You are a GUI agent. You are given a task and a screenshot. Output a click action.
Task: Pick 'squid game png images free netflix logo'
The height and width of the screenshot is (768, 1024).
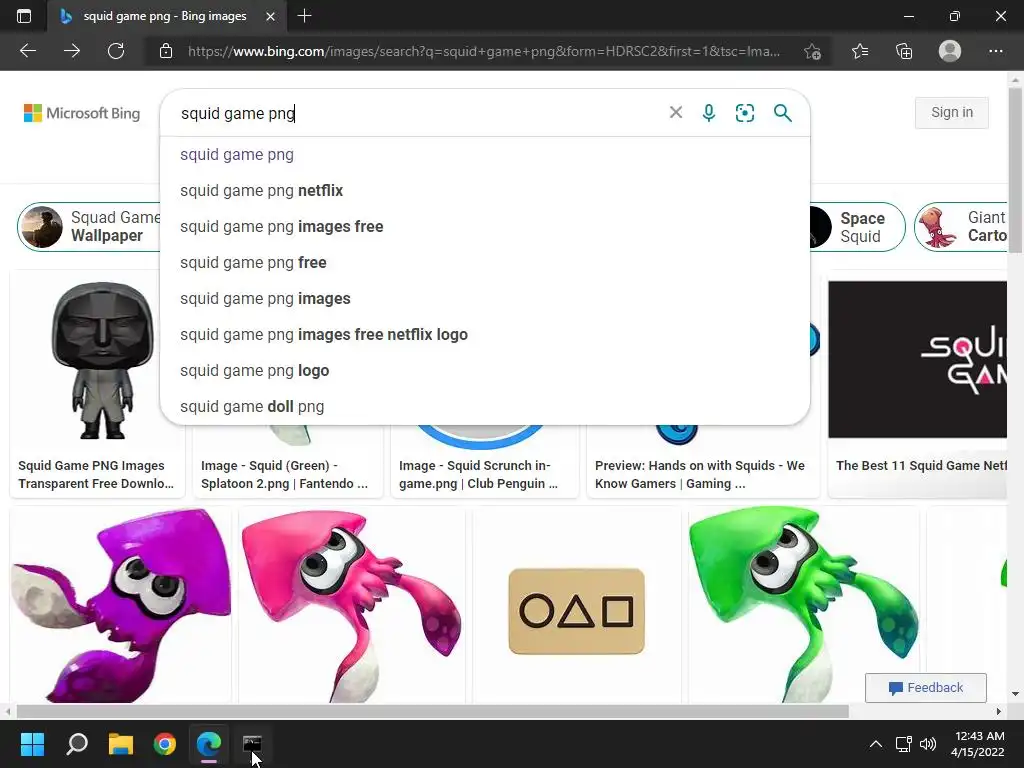[x=485, y=334]
